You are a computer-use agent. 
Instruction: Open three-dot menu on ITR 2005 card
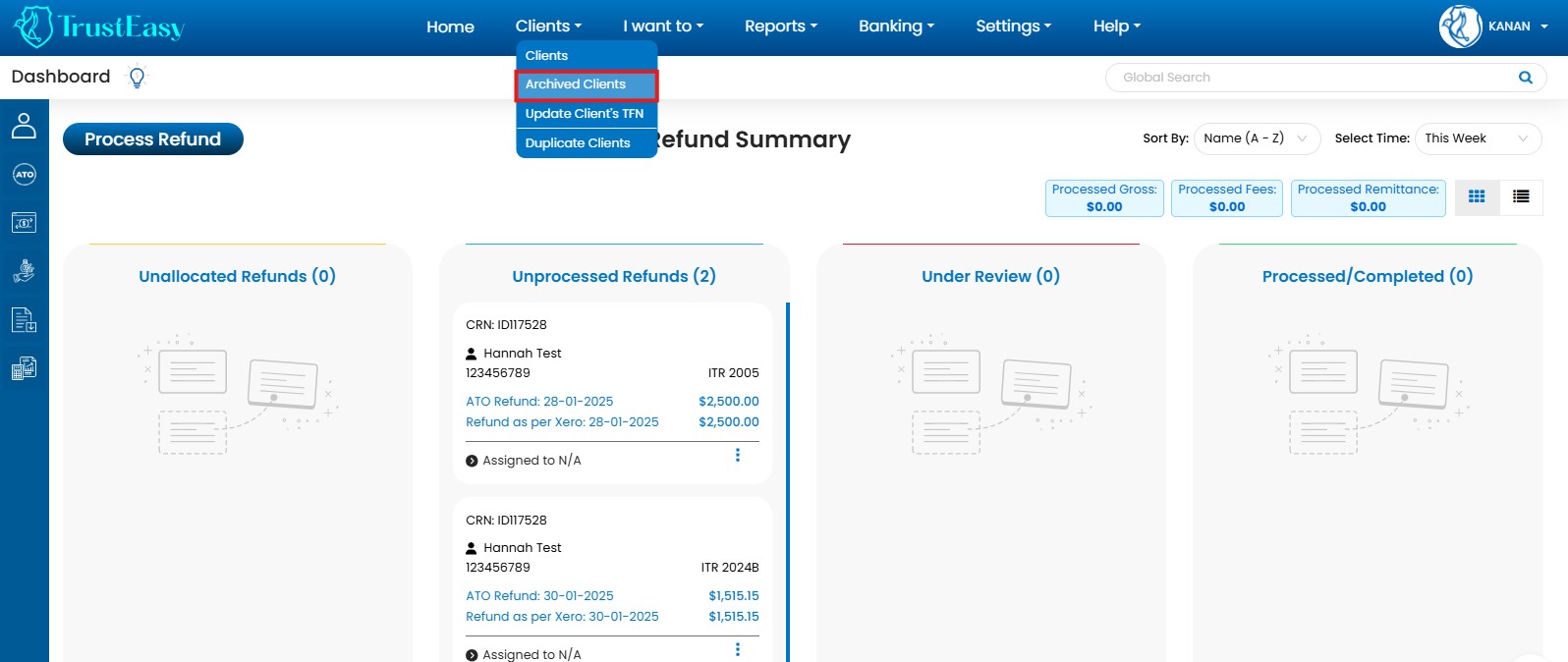click(x=738, y=456)
